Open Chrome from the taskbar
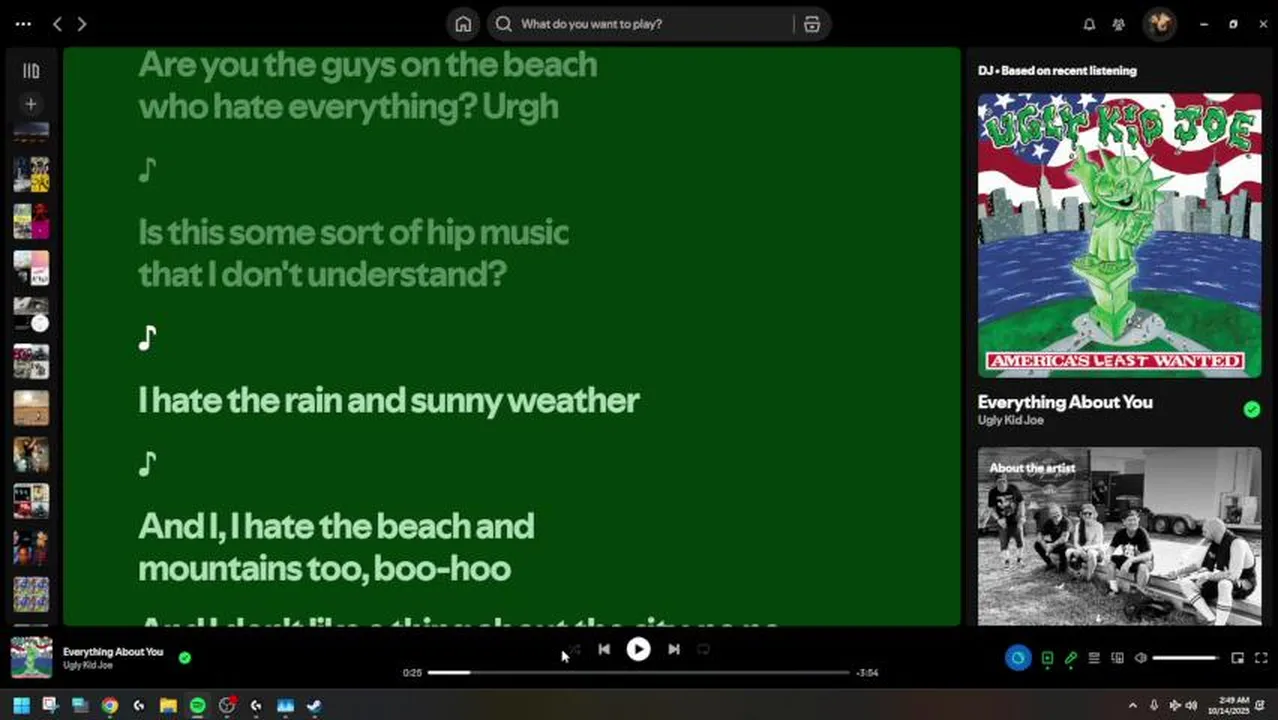Image resolution: width=1278 pixels, height=720 pixels. (109, 705)
